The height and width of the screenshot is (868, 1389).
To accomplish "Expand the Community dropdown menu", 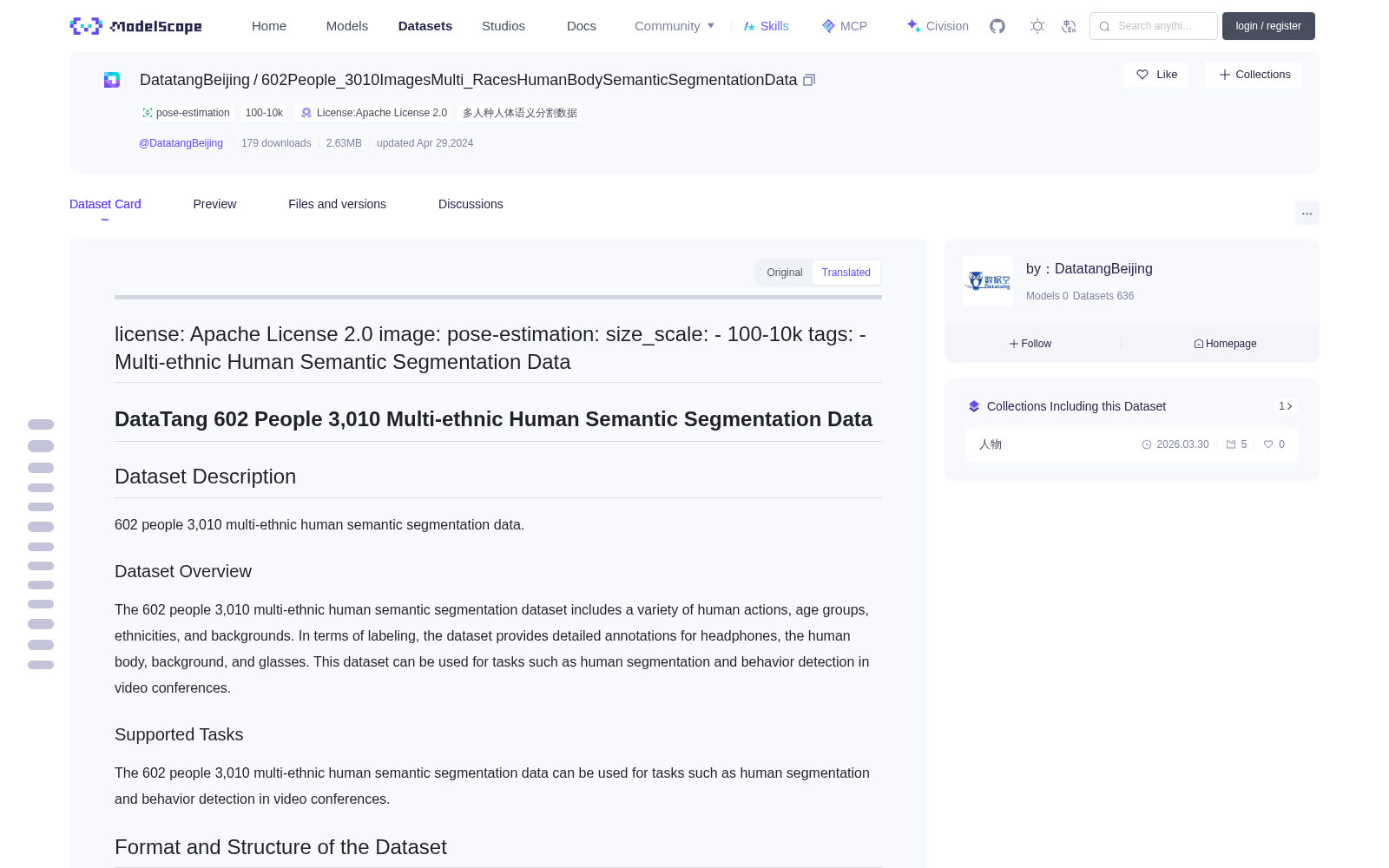I will (675, 26).
